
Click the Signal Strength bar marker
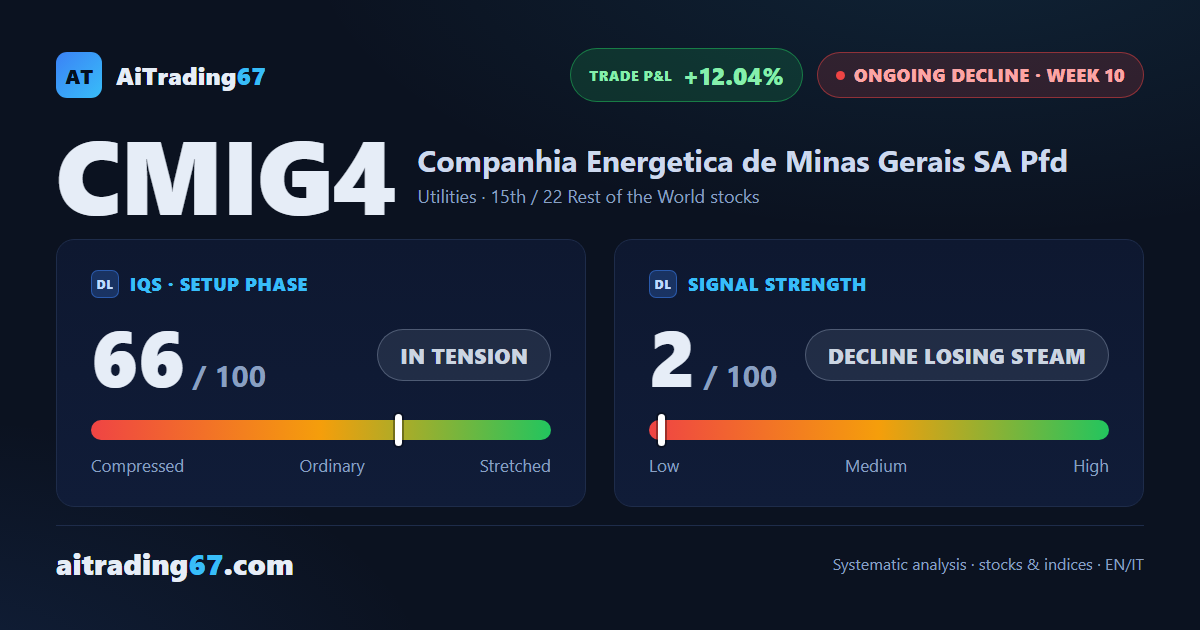coord(661,430)
